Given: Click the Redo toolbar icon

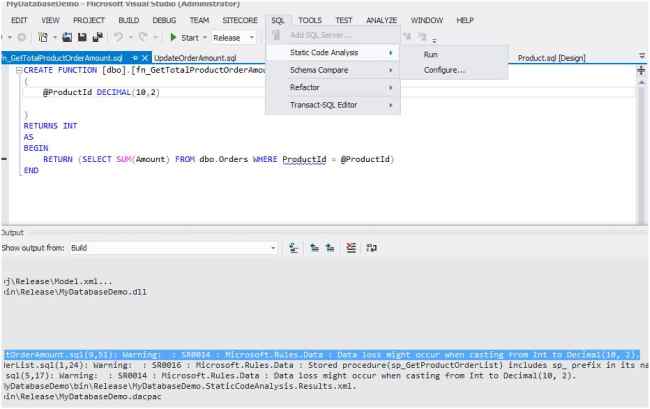Looking at the screenshot, I should point(143,37).
